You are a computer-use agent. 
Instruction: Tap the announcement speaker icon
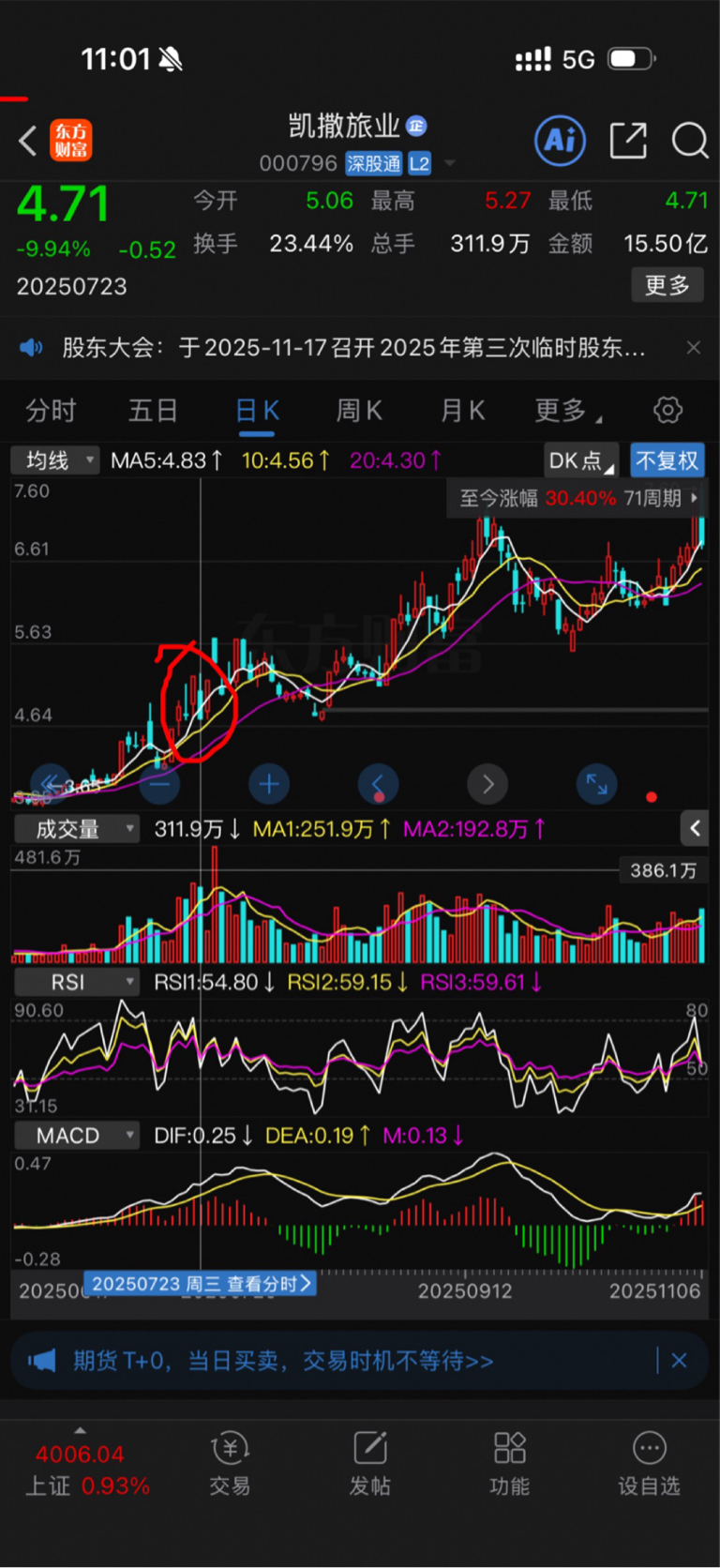pyautogui.click(x=31, y=348)
